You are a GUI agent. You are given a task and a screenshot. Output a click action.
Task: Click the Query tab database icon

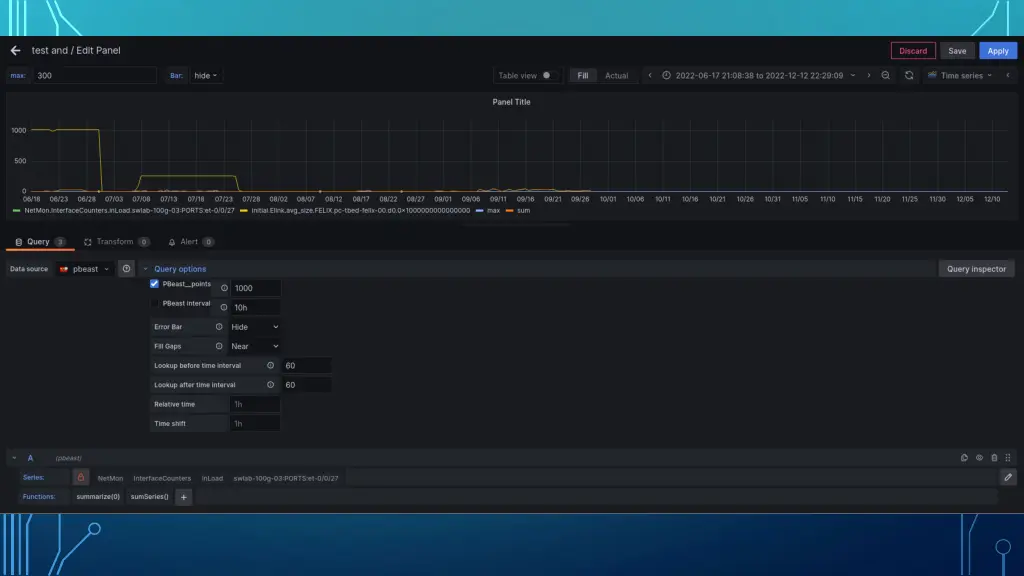coord(19,242)
